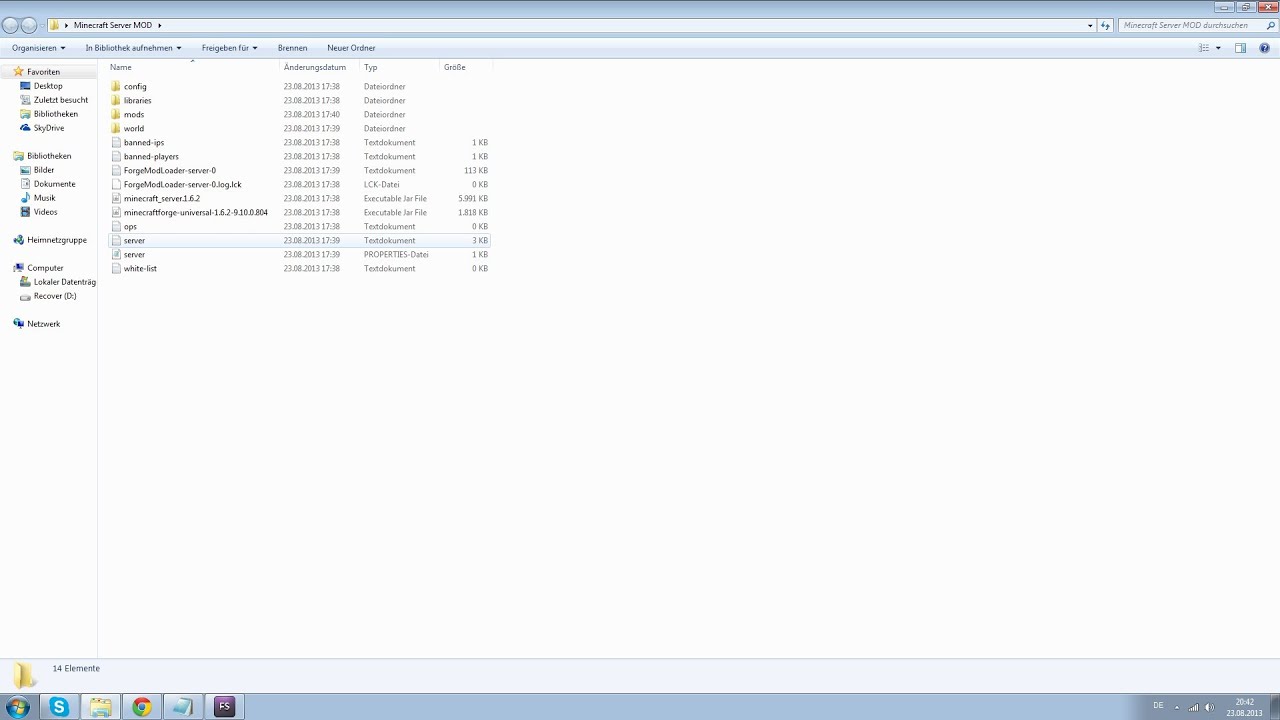Open the Freigeben für dropdown
This screenshot has height=720, width=1280.
click(229, 48)
